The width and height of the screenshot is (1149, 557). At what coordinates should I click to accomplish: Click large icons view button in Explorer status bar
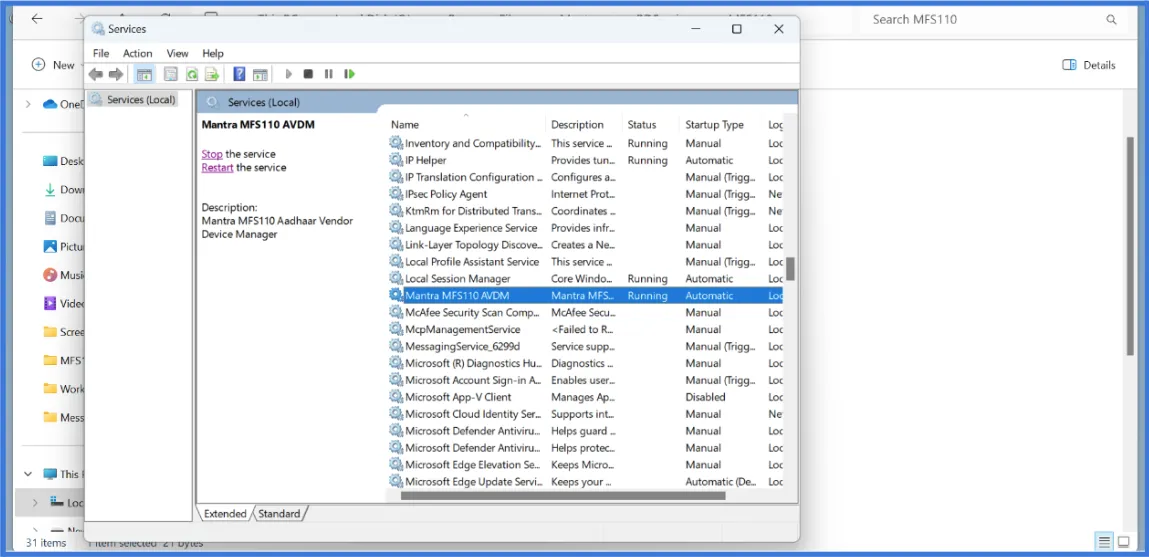(1123, 542)
